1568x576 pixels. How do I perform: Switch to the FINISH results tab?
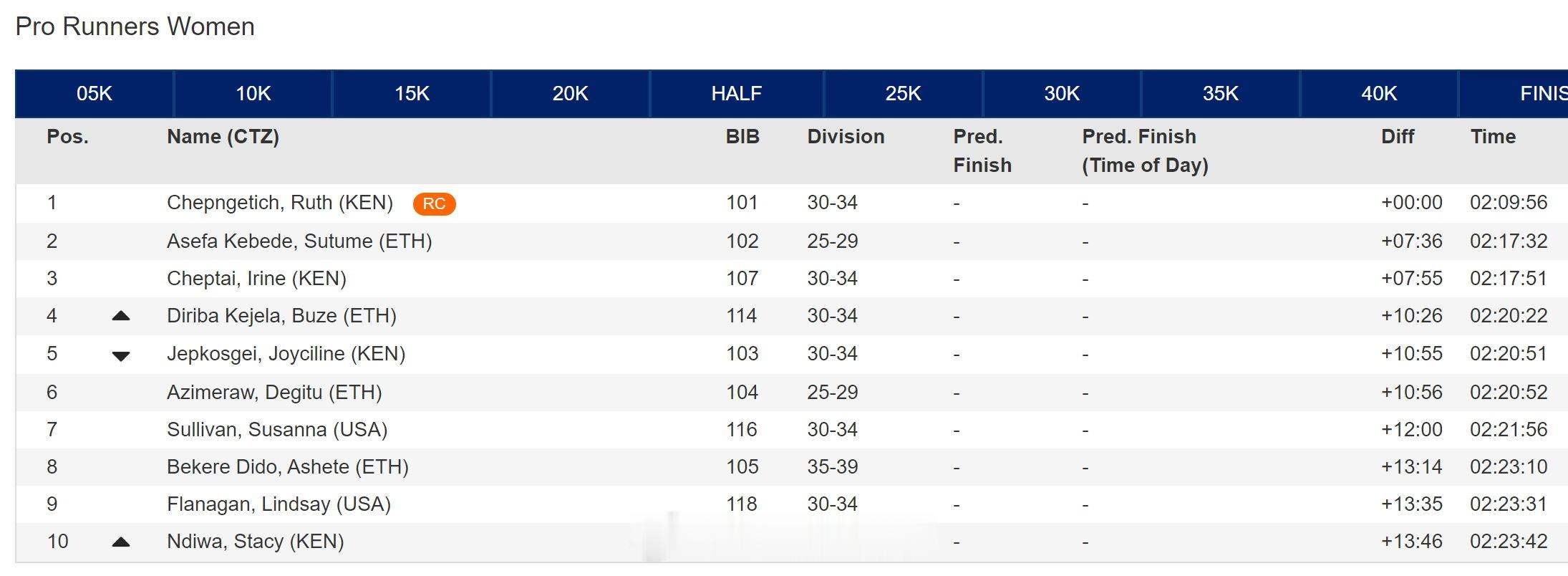[x=1514, y=93]
